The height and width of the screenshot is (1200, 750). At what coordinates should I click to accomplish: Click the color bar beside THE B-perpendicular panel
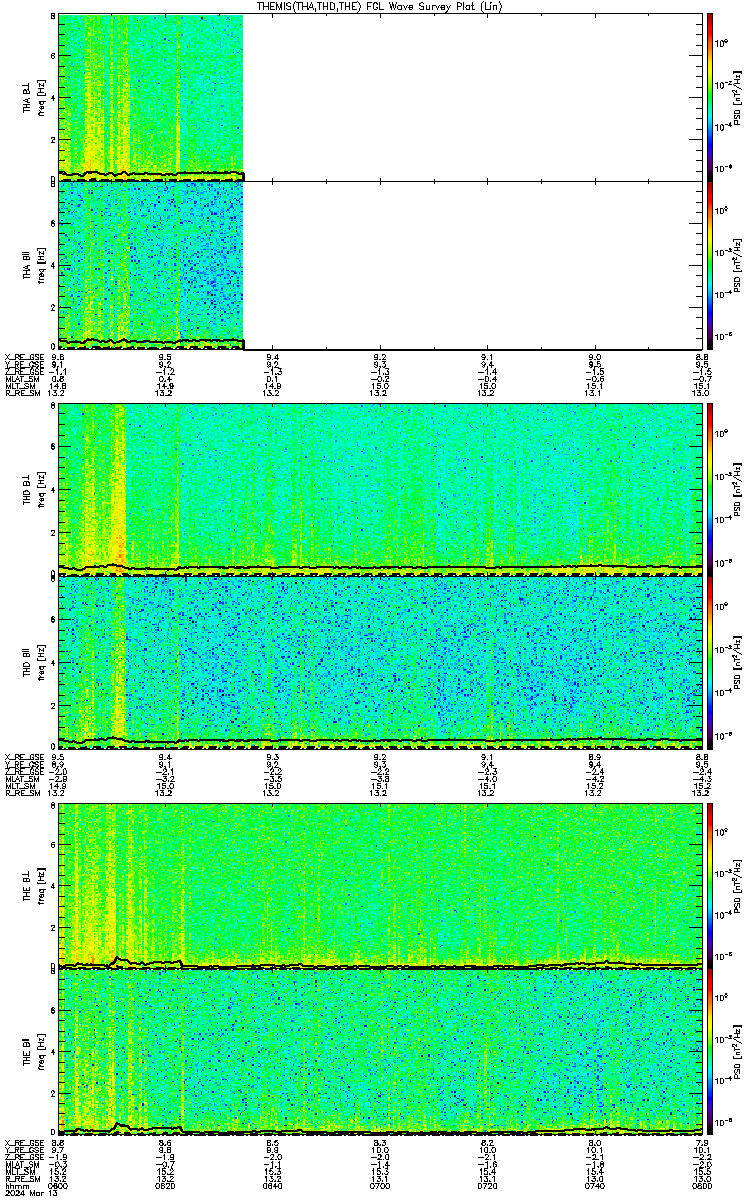tap(710, 884)
